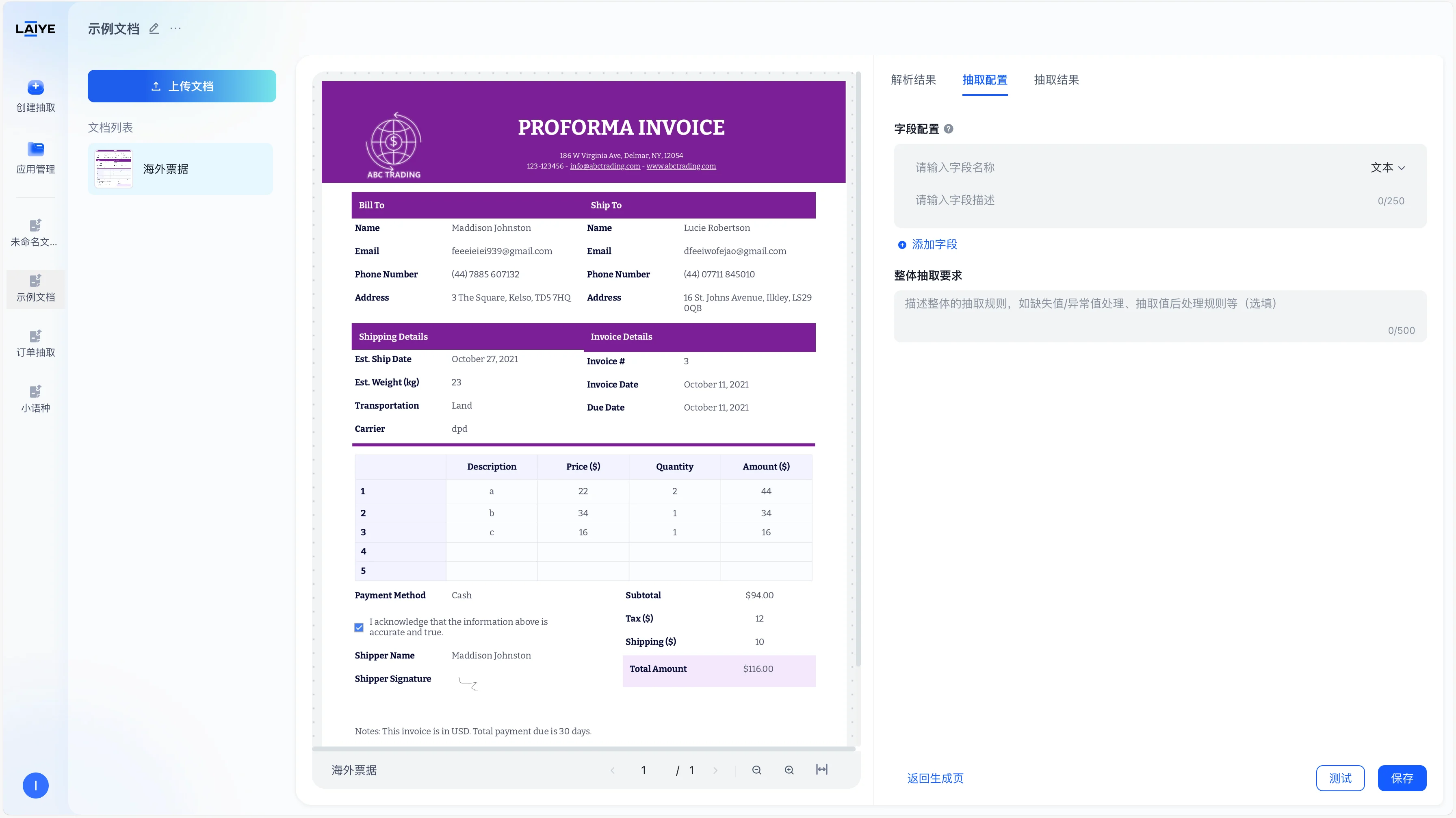This screenshot has height=818, width=1456.
Task: Click the Total Amount $116.00 value
Action: (x=758, y=669)
